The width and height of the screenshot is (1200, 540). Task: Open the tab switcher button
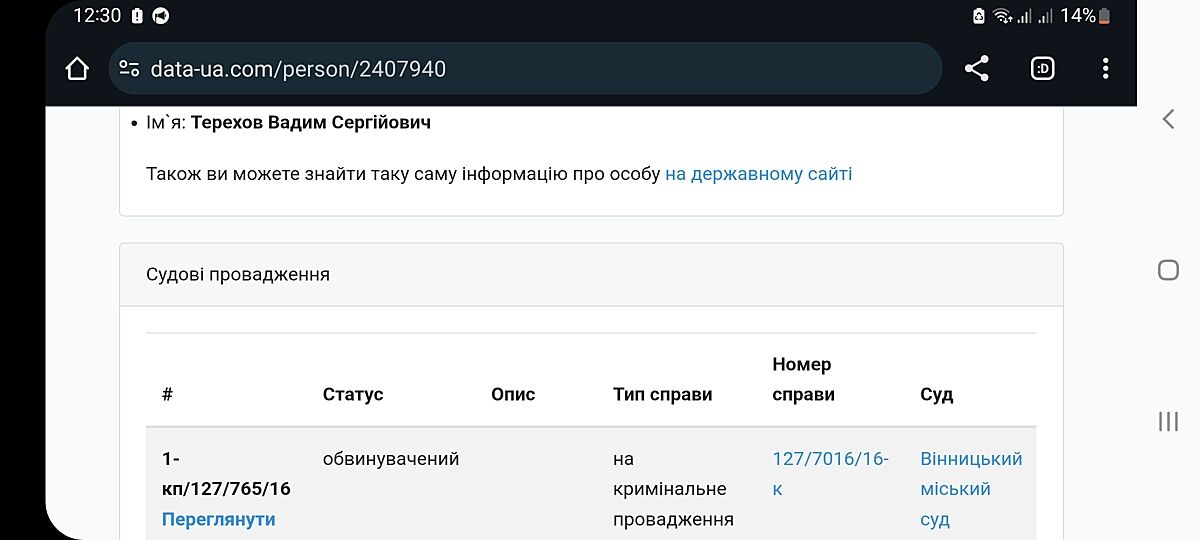coord(1042,68)
